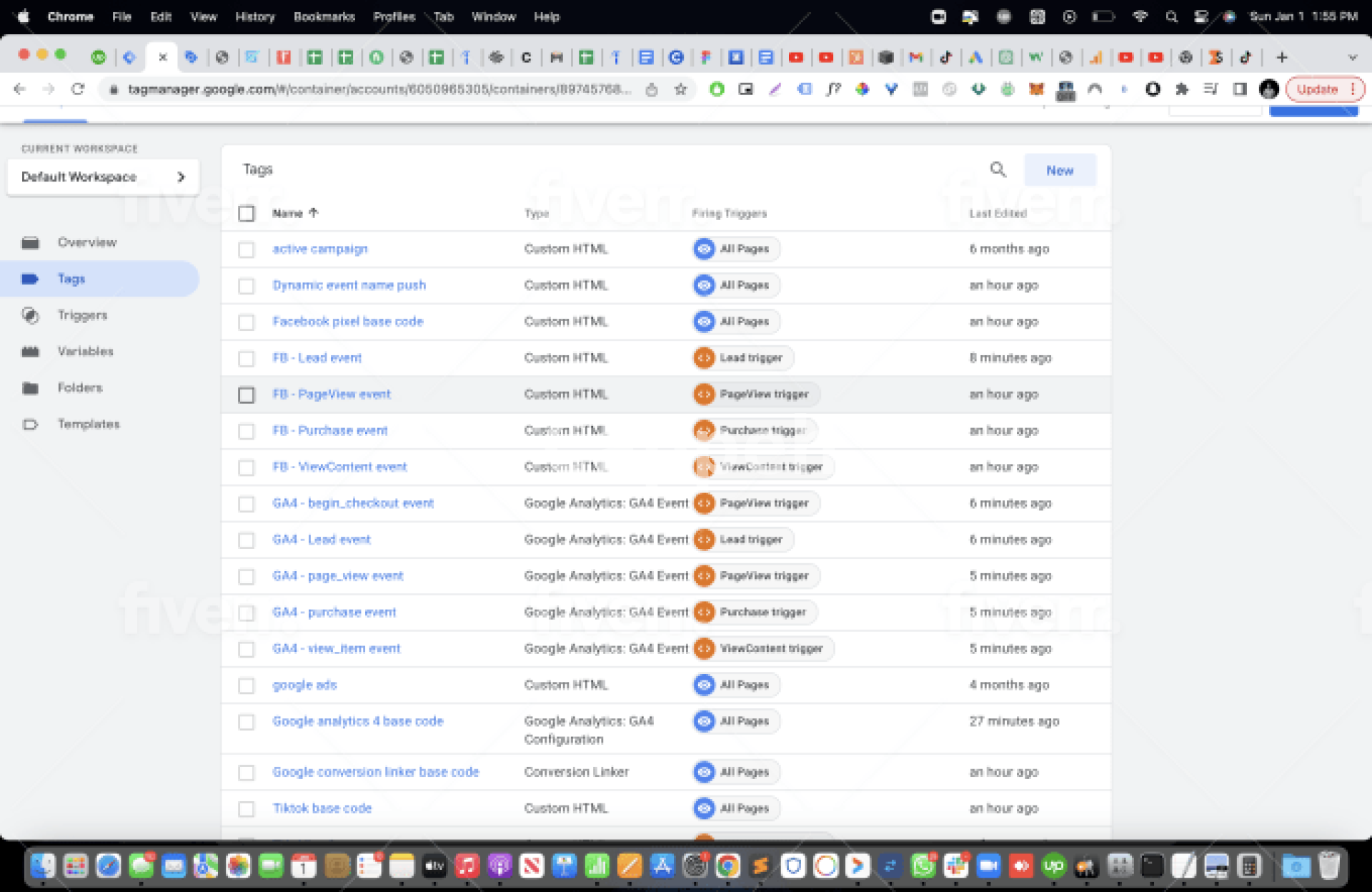The image size is (1372, 892).
Task: Expand the Chrome tab list chevron
Action: pyautogui.click(x=1352, y=57)
